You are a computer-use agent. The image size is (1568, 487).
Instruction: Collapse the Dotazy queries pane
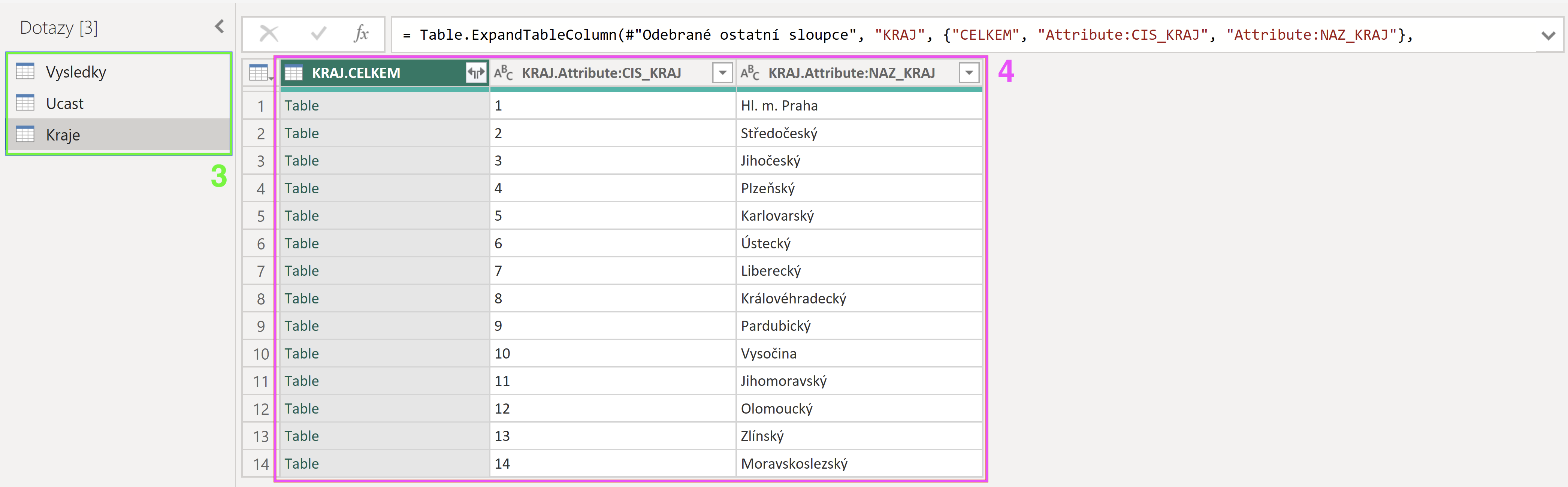220,27
